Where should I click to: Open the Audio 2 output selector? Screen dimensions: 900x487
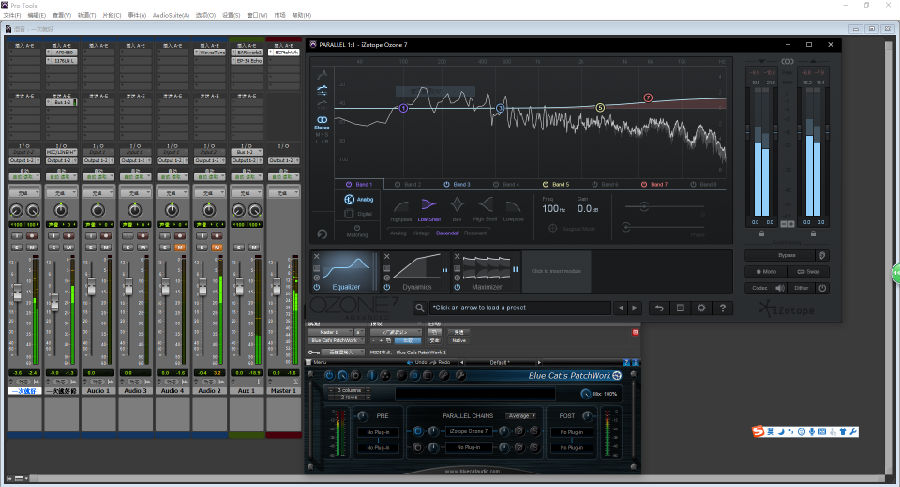point(209,160)
